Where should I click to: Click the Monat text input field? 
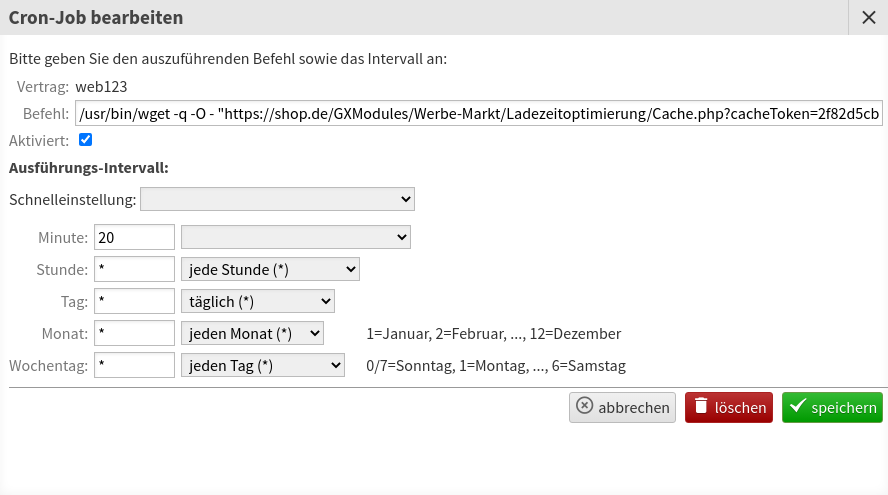click(x=134, y=333)
